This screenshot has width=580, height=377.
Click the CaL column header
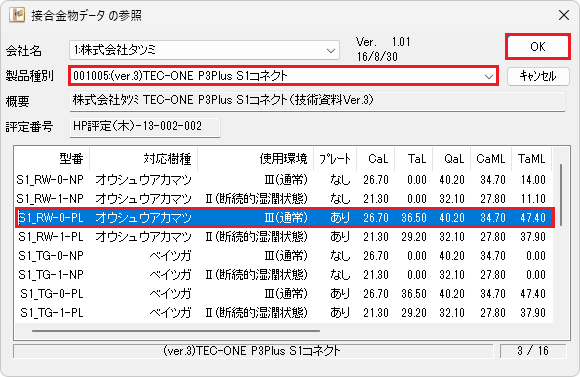point(376,159)
